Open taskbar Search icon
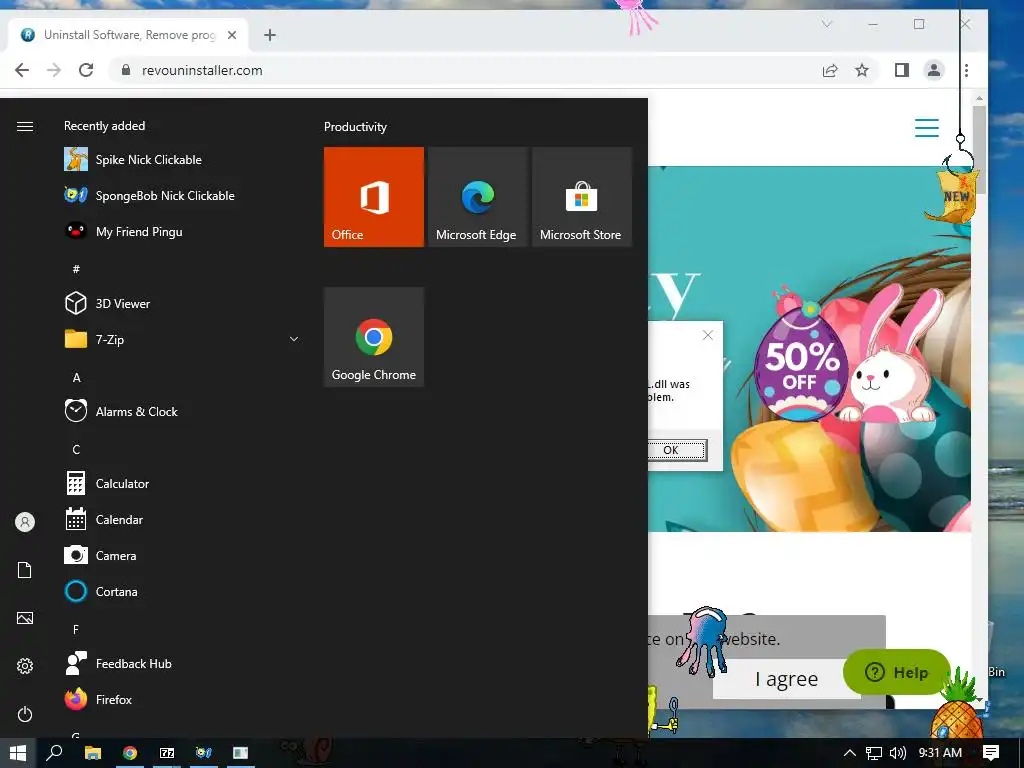Screen dimensions: 1024x768 [54, 753]
